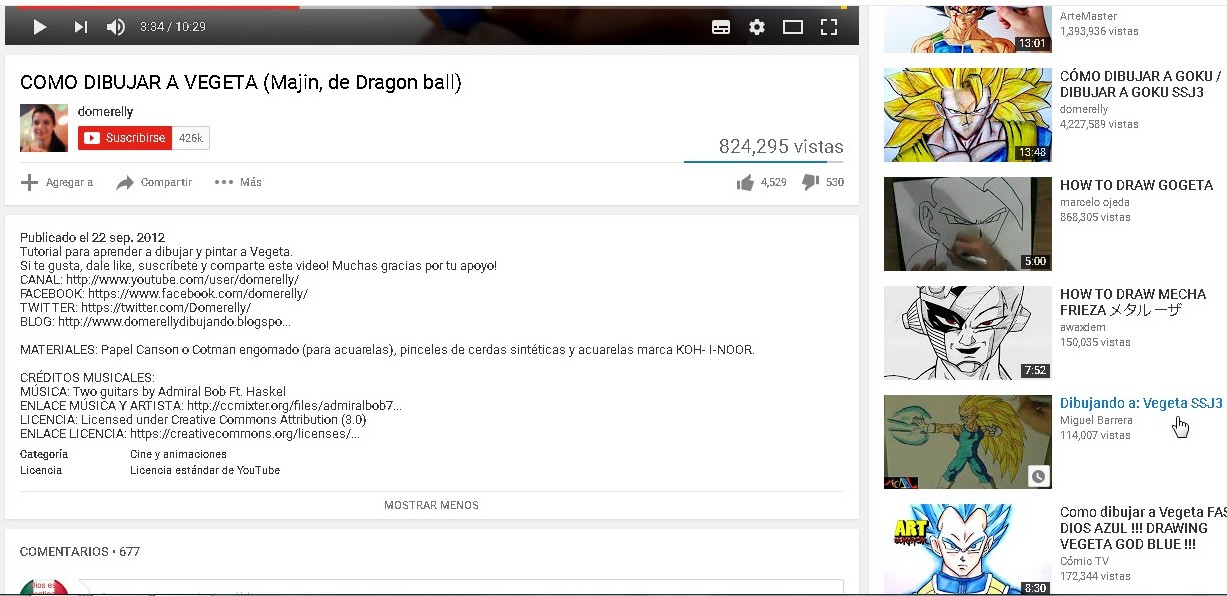Click the red Suscribirse button
Image resolution: width=1227 pixels, height=596 pixels.
[125, 138]
